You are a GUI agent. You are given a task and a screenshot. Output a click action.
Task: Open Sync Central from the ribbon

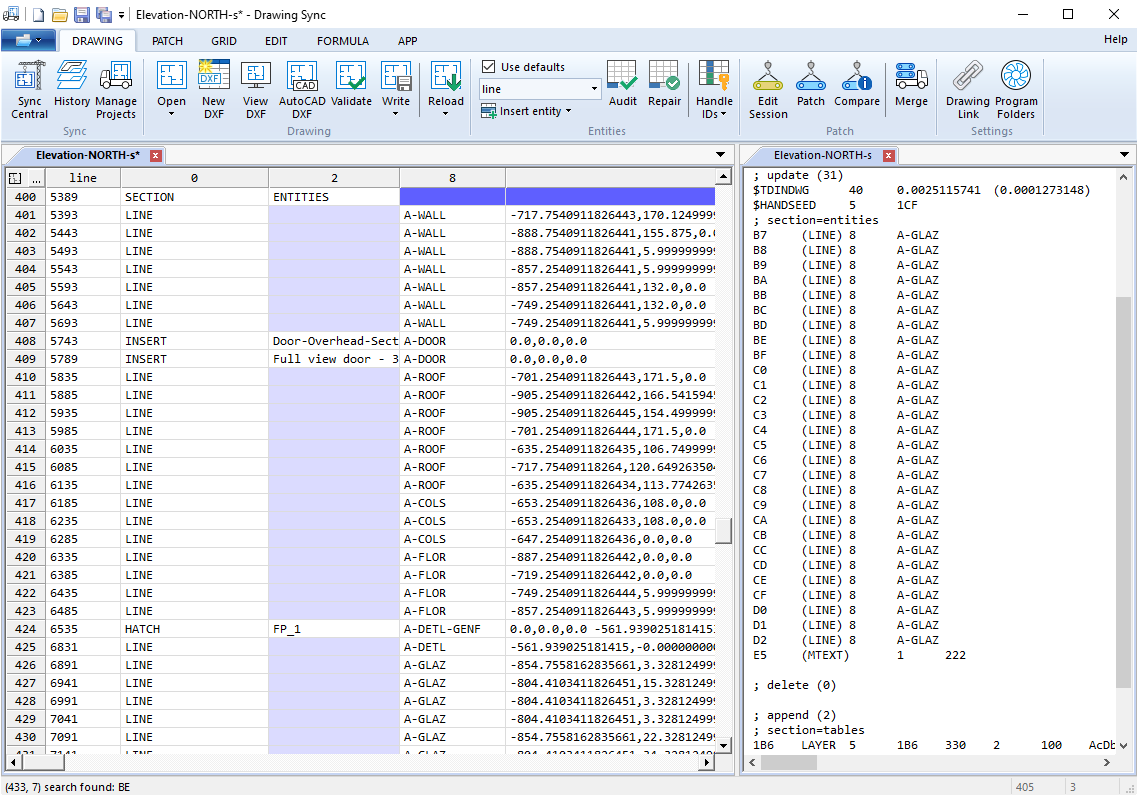[x=29, y=90]
